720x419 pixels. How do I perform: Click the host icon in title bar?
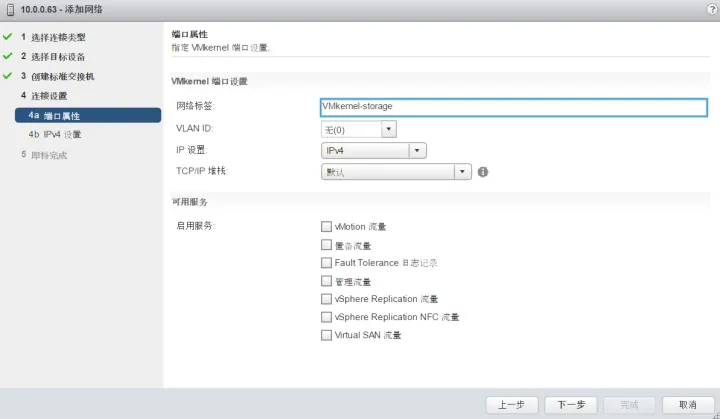pyautogui.click(x=10, y=9)
